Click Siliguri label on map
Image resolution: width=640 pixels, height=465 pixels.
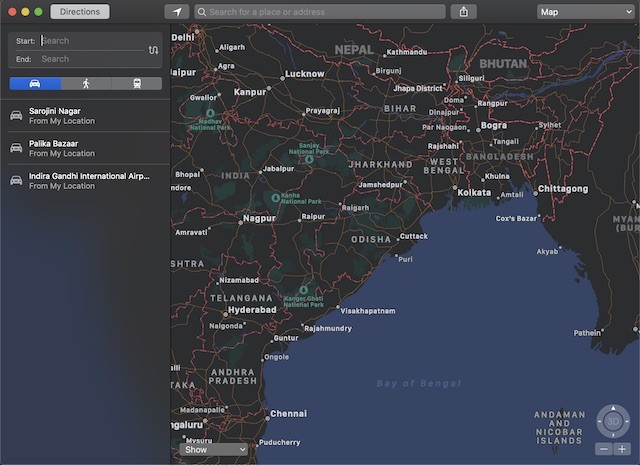pyautogui.click(x=471, y=78)
